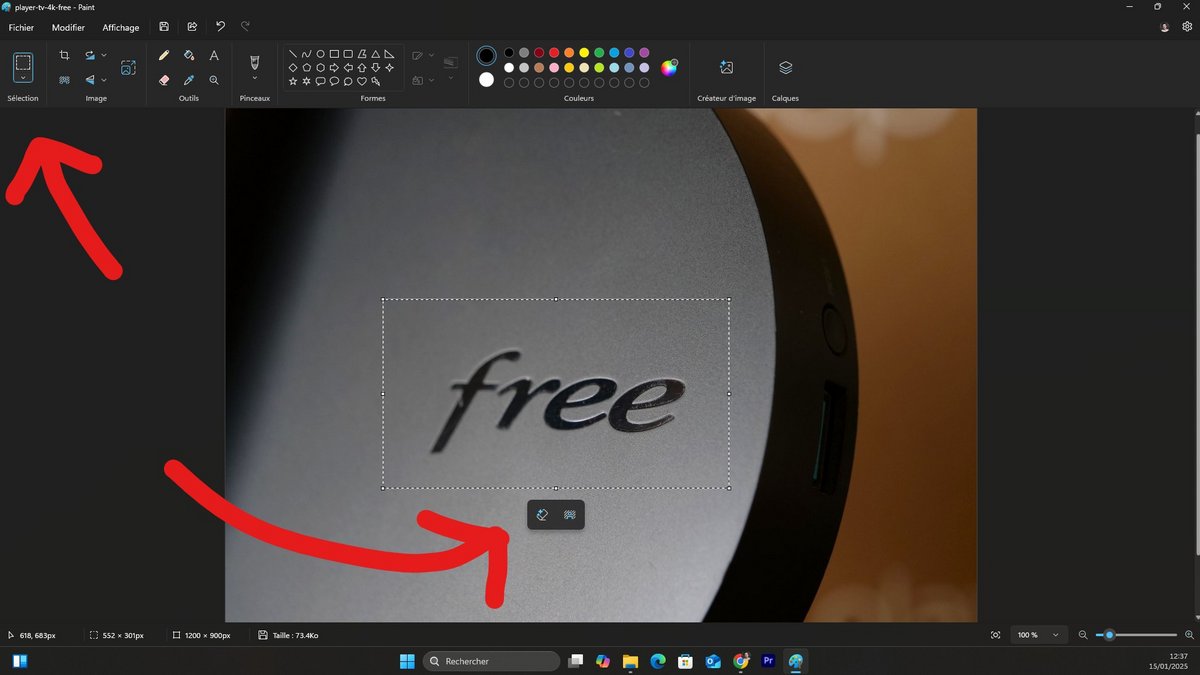Choose the crop image tool
Viewport: 1200px width, 675px height.
[64, 56]
